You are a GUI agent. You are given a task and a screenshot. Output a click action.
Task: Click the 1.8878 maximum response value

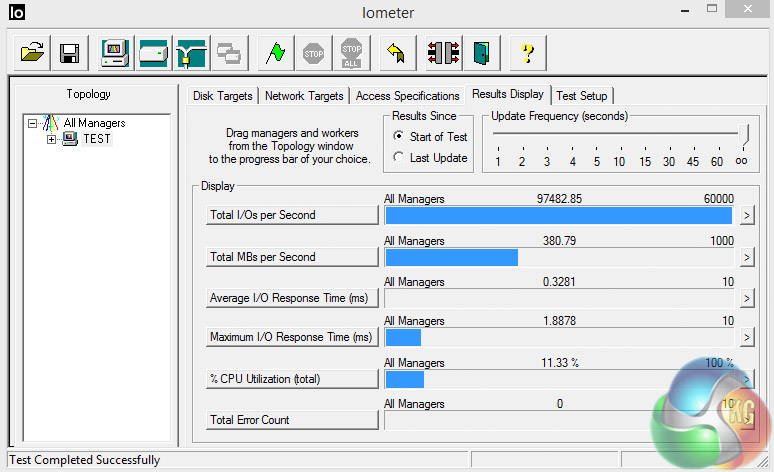(559, 321)
